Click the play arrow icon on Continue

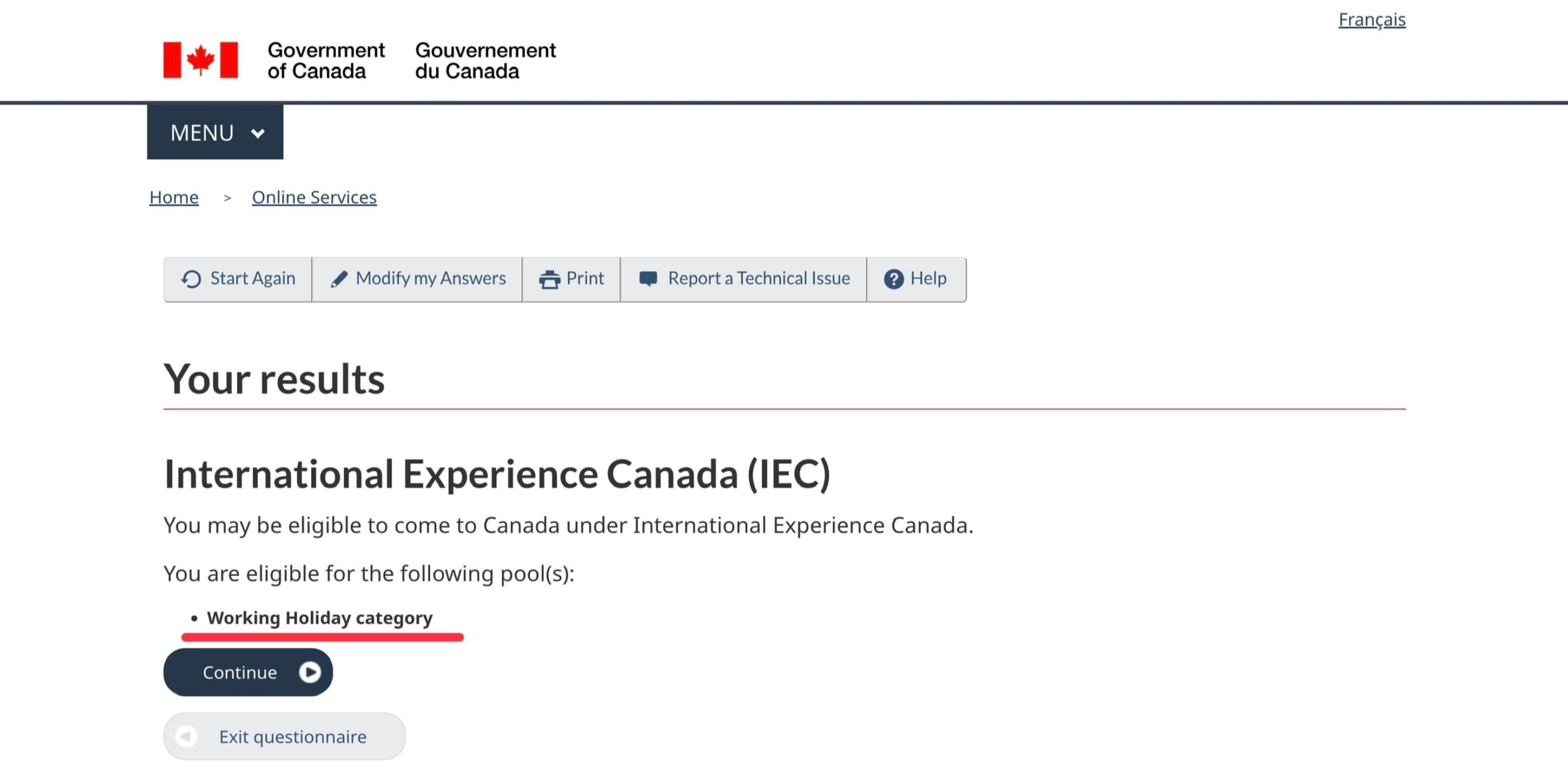310,672
